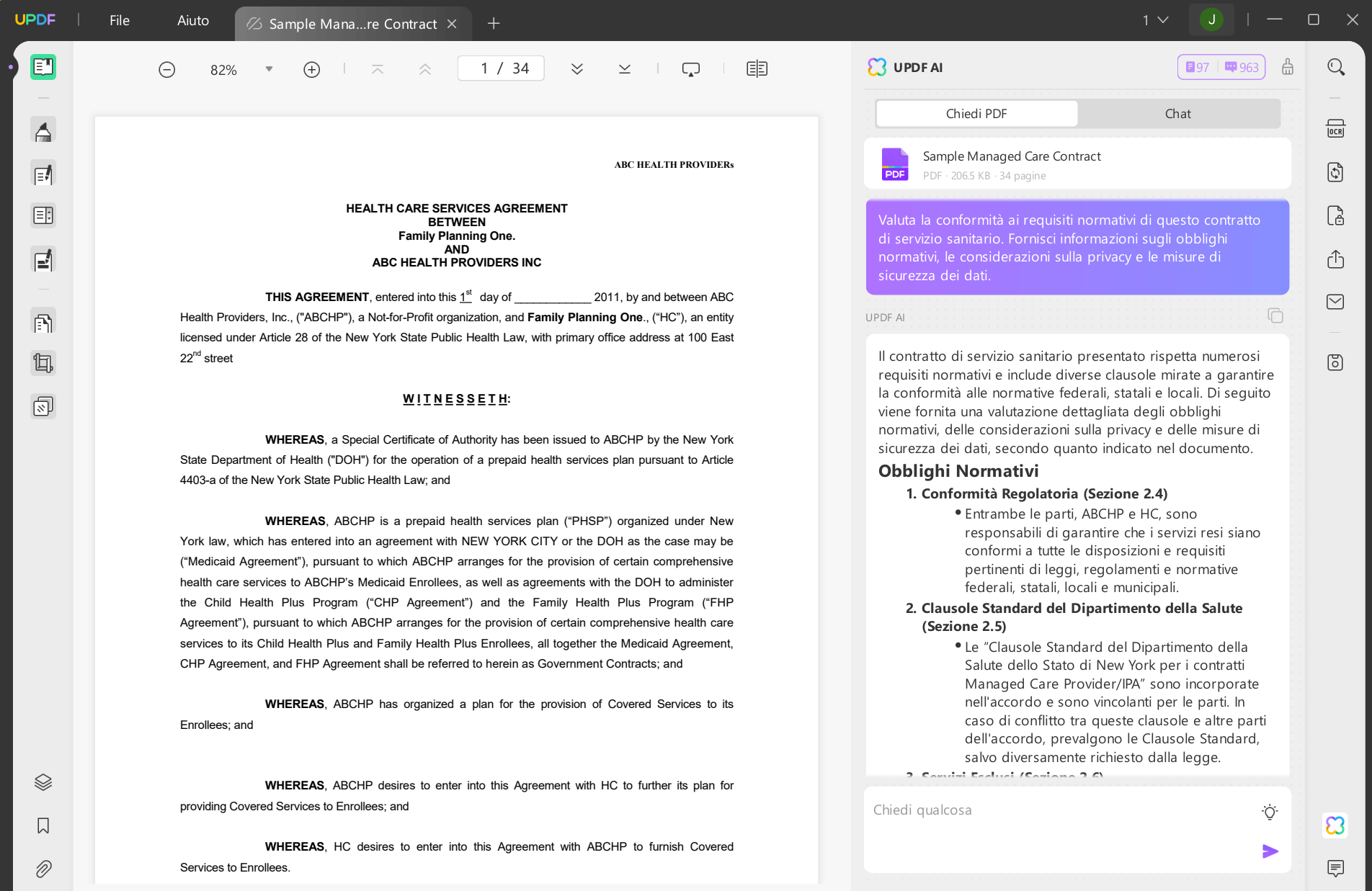Image resolution: width=1372 pixels, height=891 pixels.
Task: Click the 82% zoom value field
Action: [x=223, y=70]
